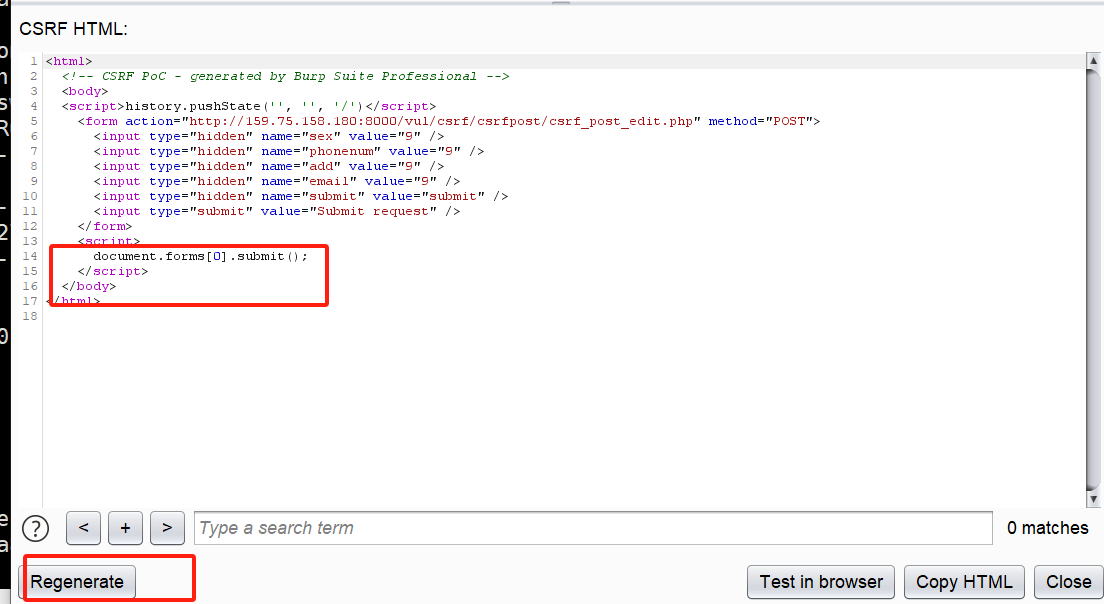Click the form action URL text

click(441, 121)
